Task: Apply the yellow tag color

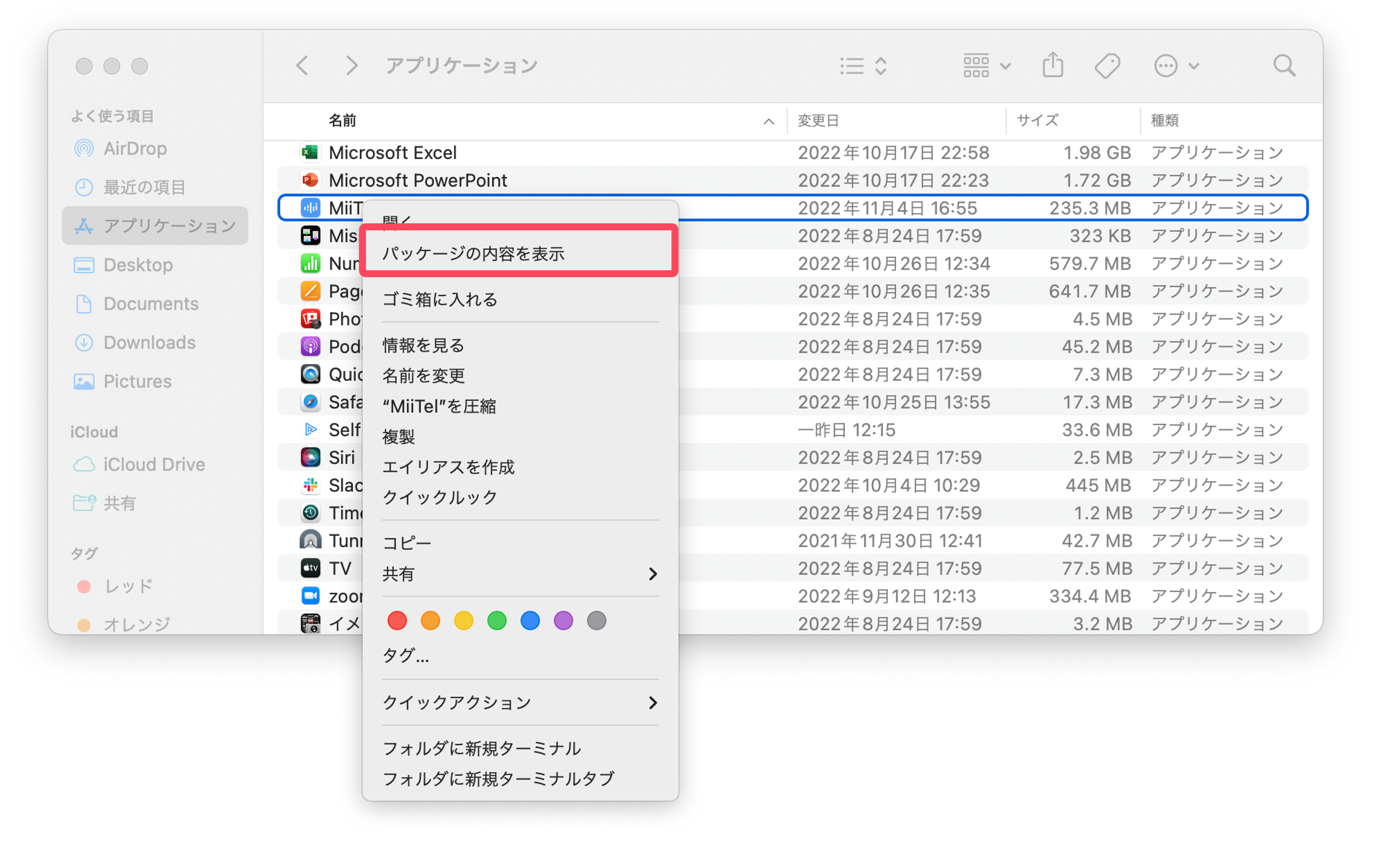Action: coord(463,621)
